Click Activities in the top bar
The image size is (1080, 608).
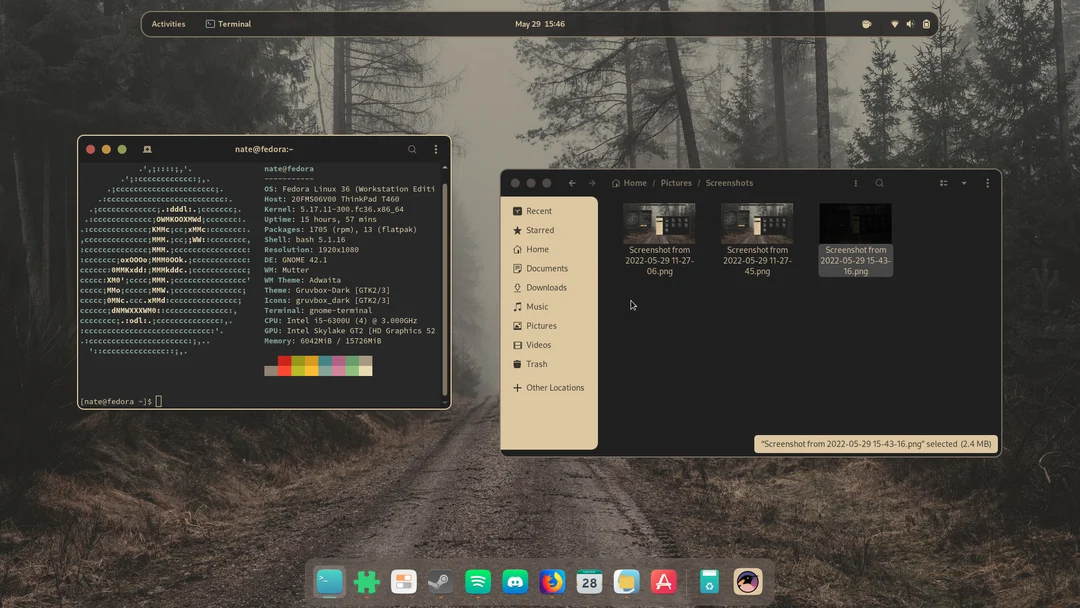click(x=168, y=23)
